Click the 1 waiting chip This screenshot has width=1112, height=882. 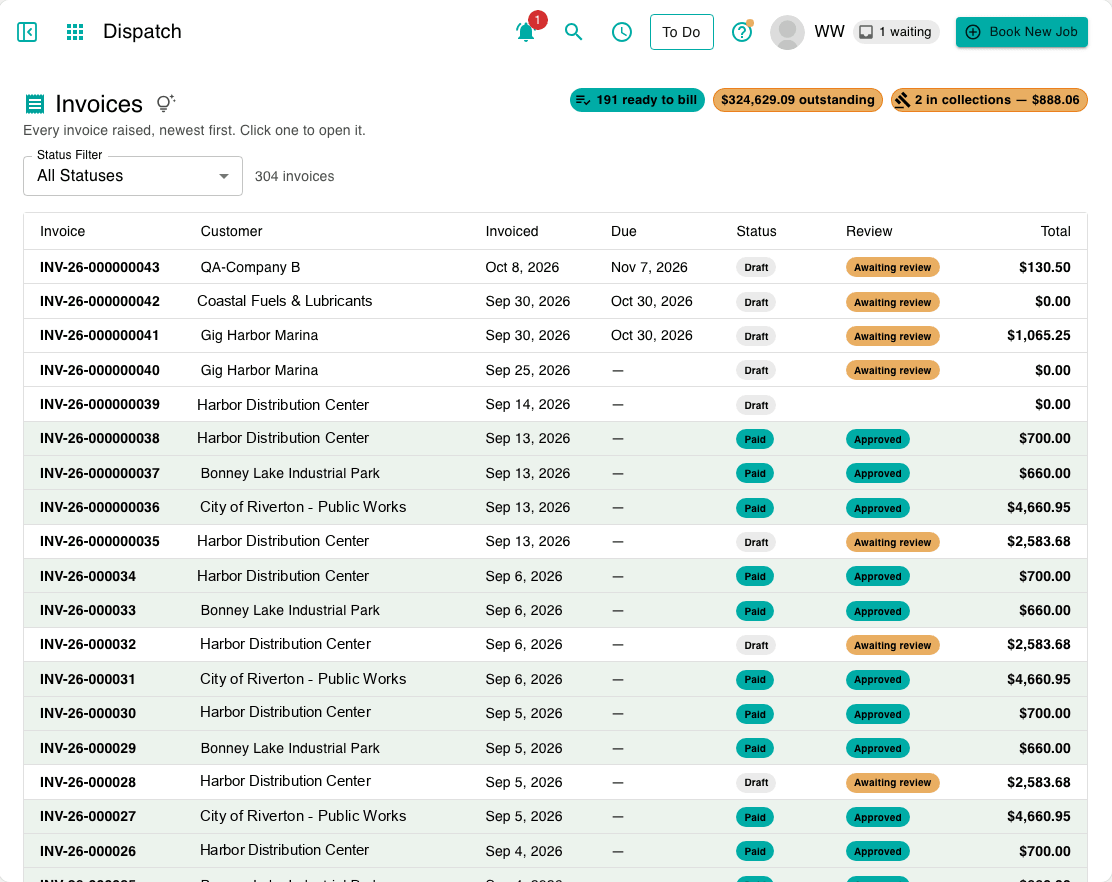tap(896, 32)
